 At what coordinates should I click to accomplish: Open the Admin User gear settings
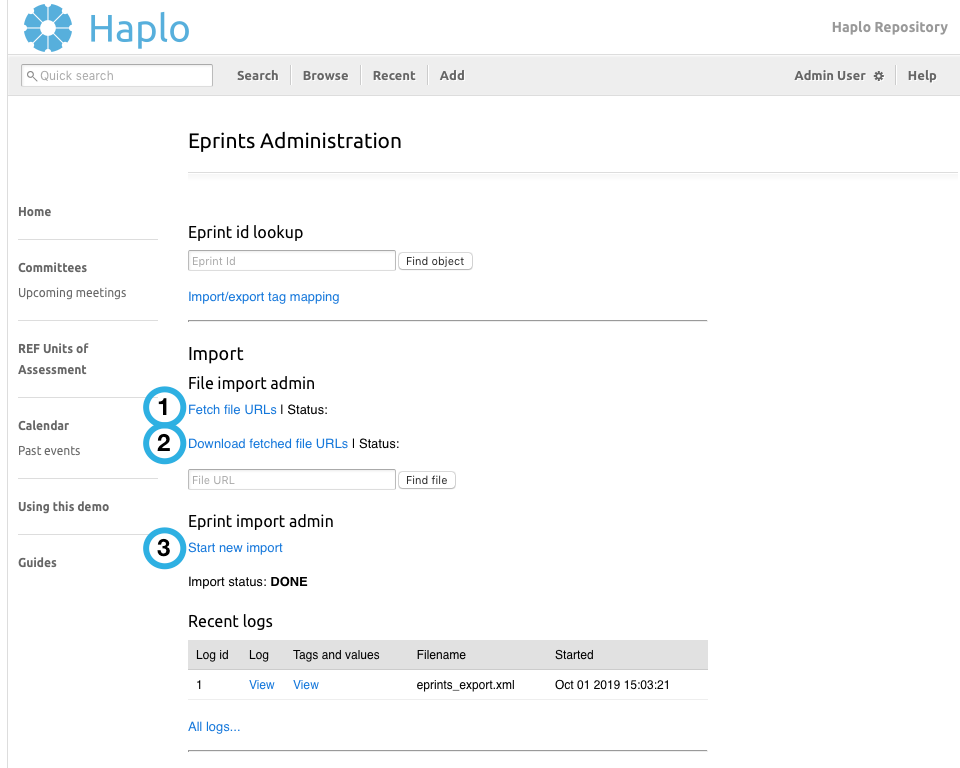(878, 75)
